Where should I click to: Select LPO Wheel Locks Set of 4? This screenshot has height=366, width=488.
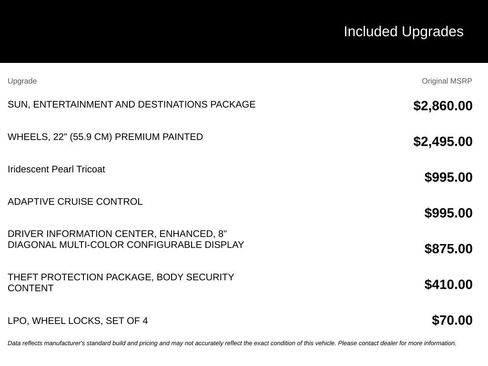click(78, 321)
